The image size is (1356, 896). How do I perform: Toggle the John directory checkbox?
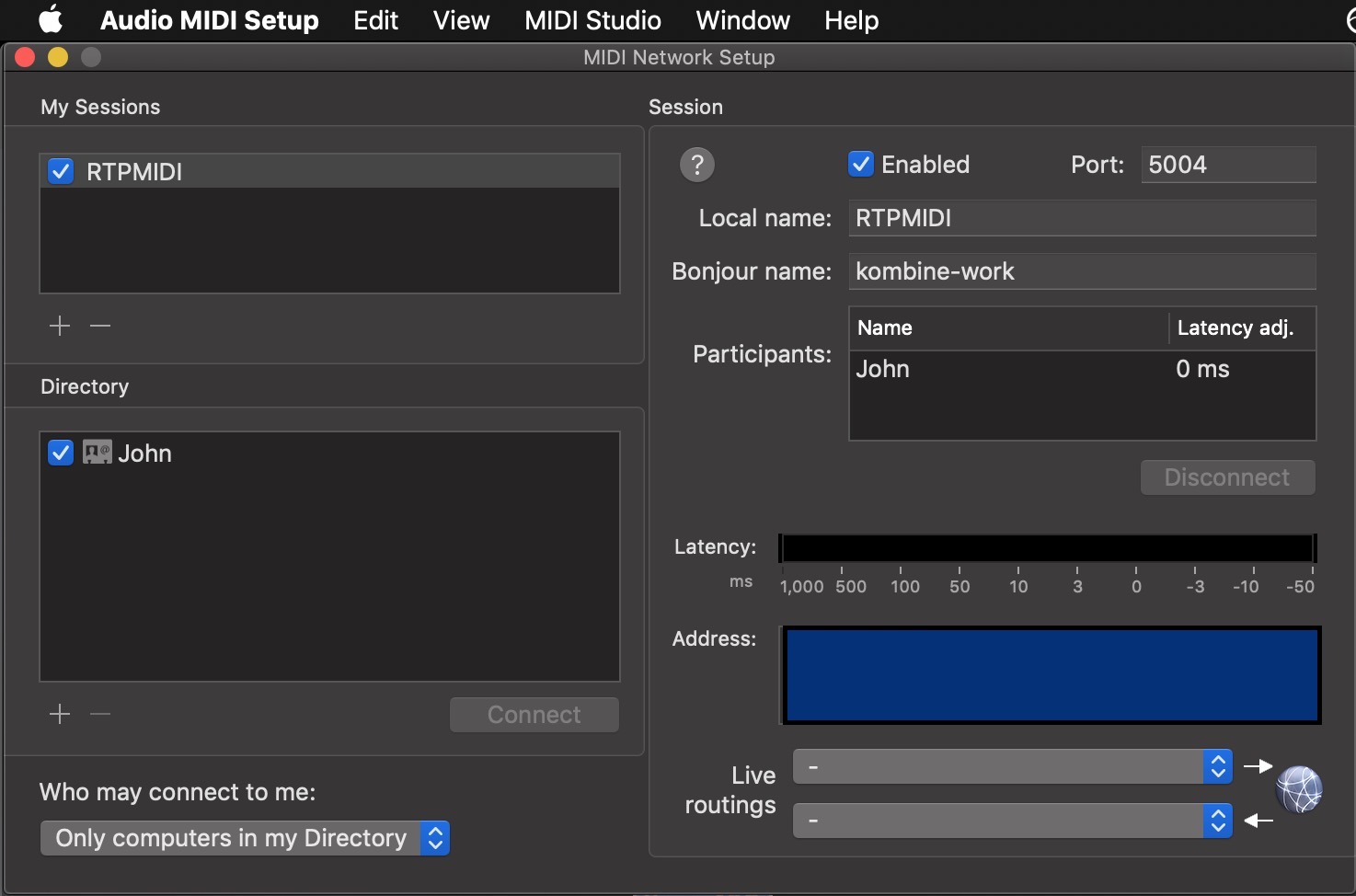[x=61, y=453]
